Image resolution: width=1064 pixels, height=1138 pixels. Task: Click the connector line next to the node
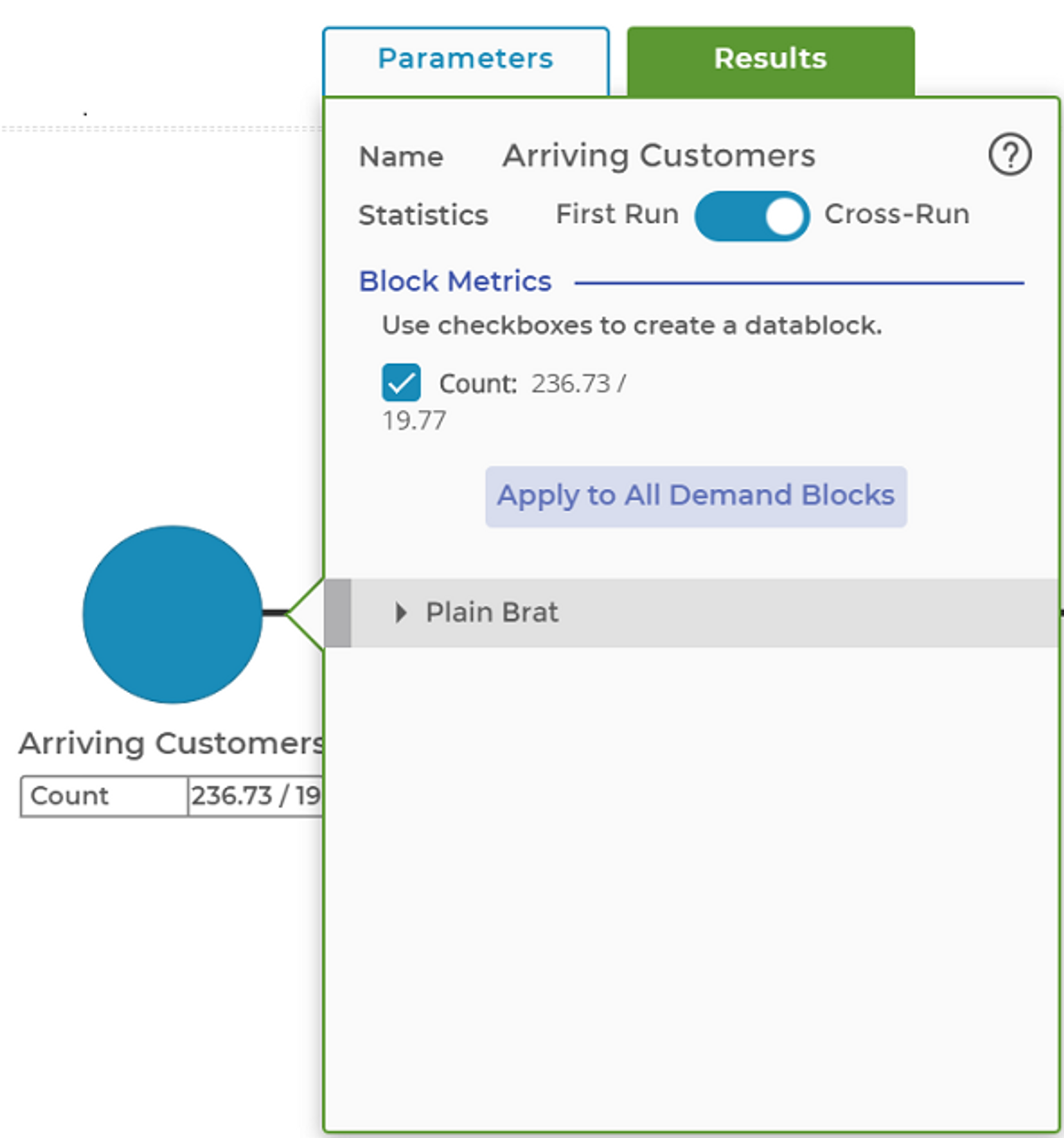274,612
